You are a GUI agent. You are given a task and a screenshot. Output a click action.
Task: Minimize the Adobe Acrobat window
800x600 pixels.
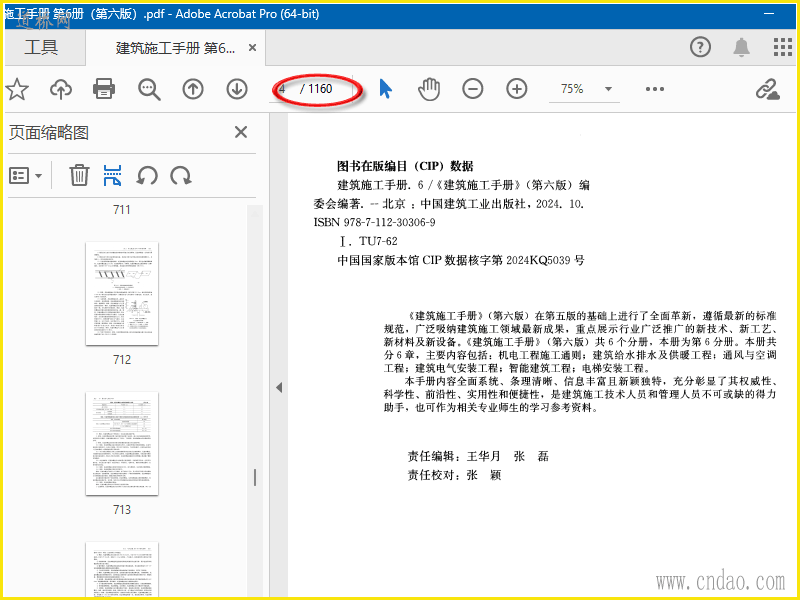(769, 14)
